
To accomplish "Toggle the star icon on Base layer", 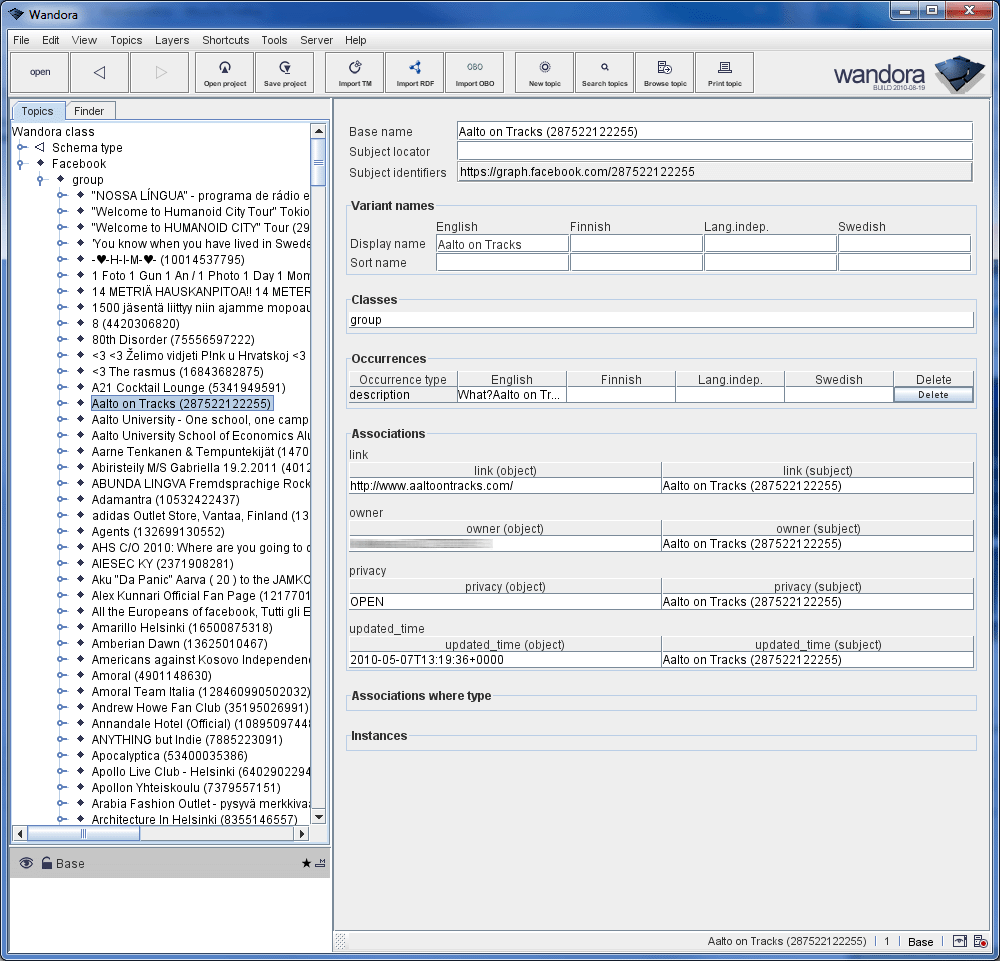I will (306, 863).
